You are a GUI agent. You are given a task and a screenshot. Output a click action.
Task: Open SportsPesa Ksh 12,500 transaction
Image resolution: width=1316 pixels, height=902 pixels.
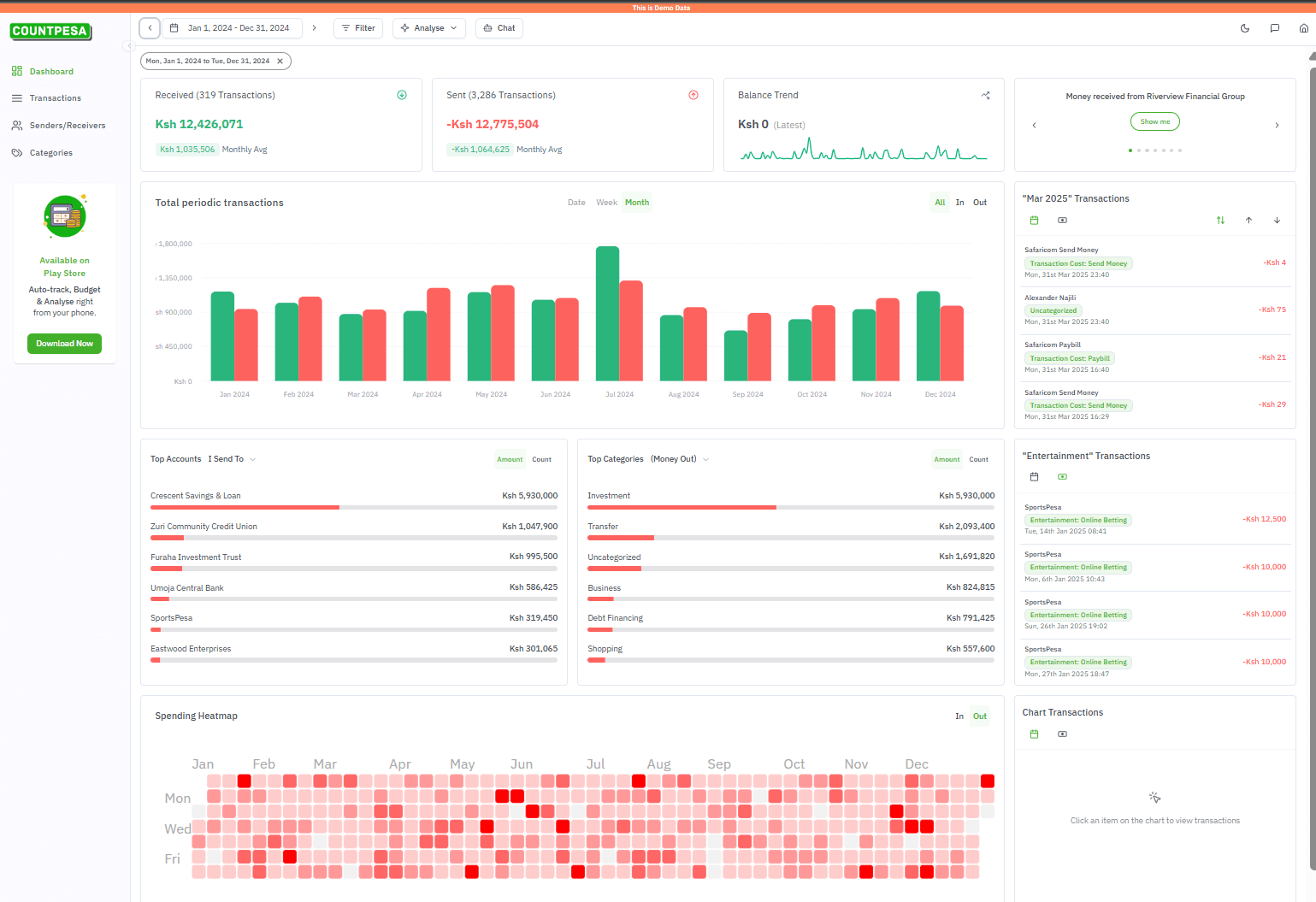(x=1154, y=519)
